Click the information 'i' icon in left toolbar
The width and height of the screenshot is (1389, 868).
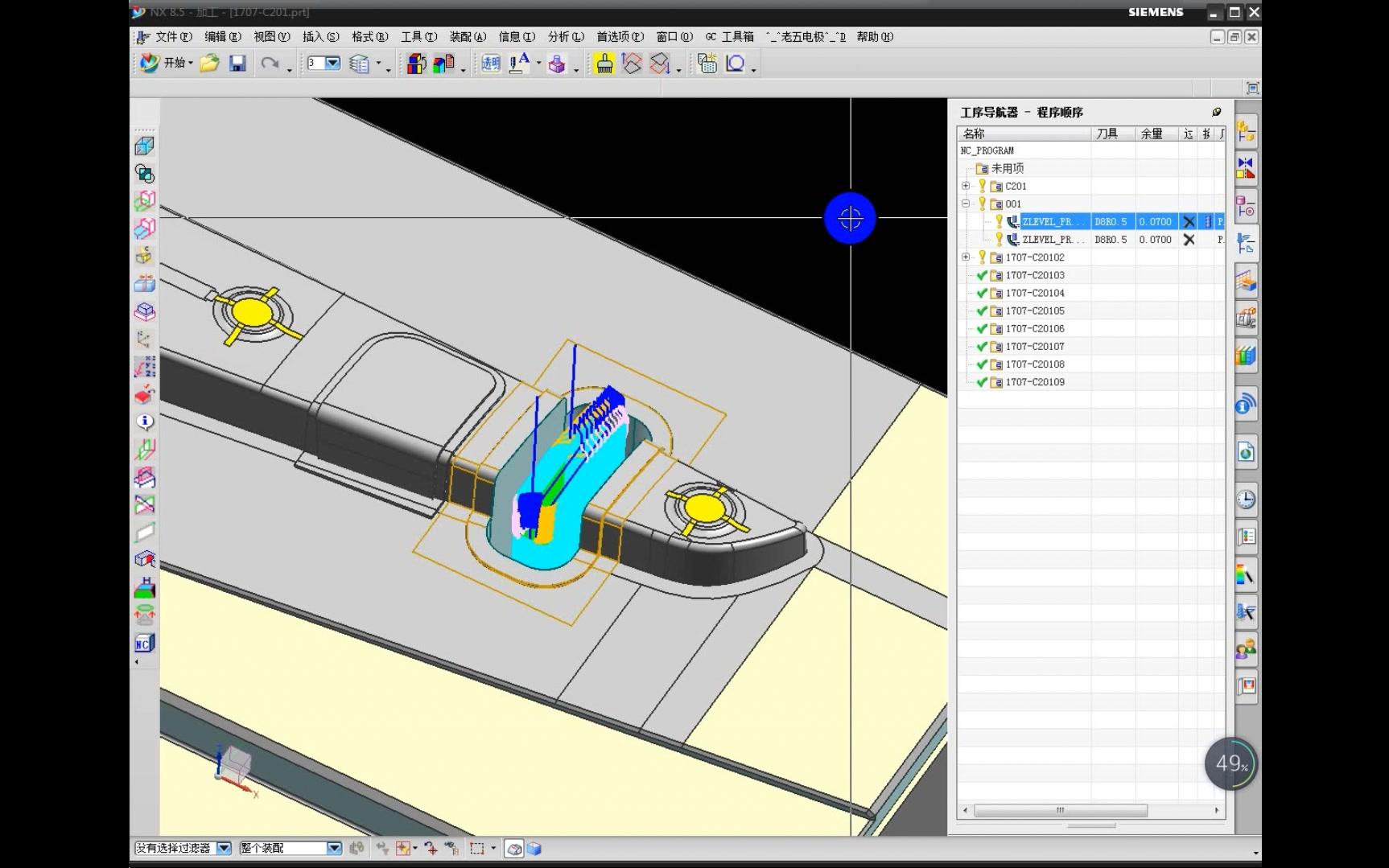(145, 422)
